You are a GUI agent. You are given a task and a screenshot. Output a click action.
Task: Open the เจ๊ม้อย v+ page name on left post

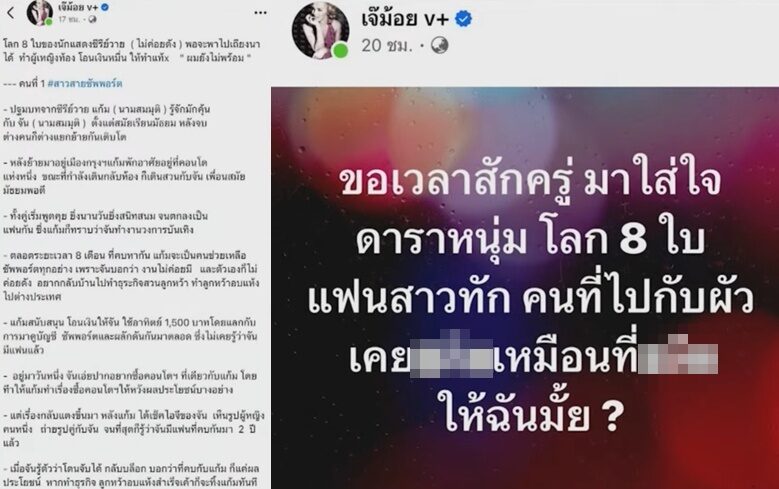tap(78, 7)
